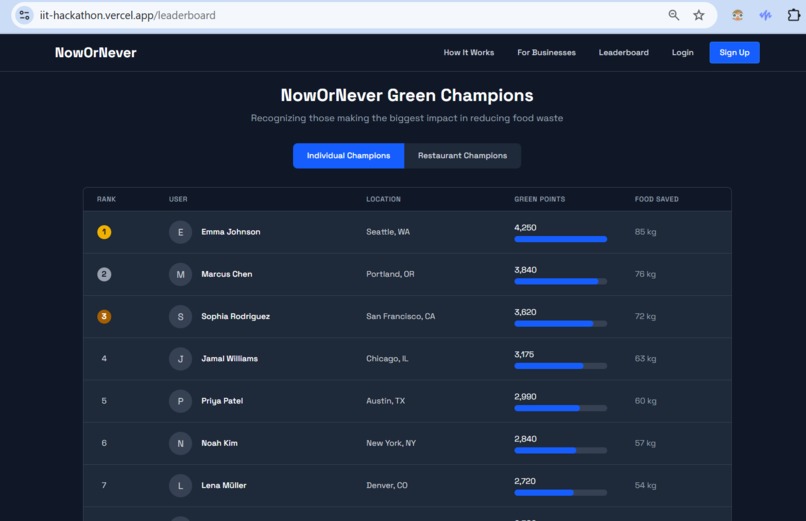The image size is (806, 521).
Task: Click location Chicago, IL
Action: [x=387, y=359]
